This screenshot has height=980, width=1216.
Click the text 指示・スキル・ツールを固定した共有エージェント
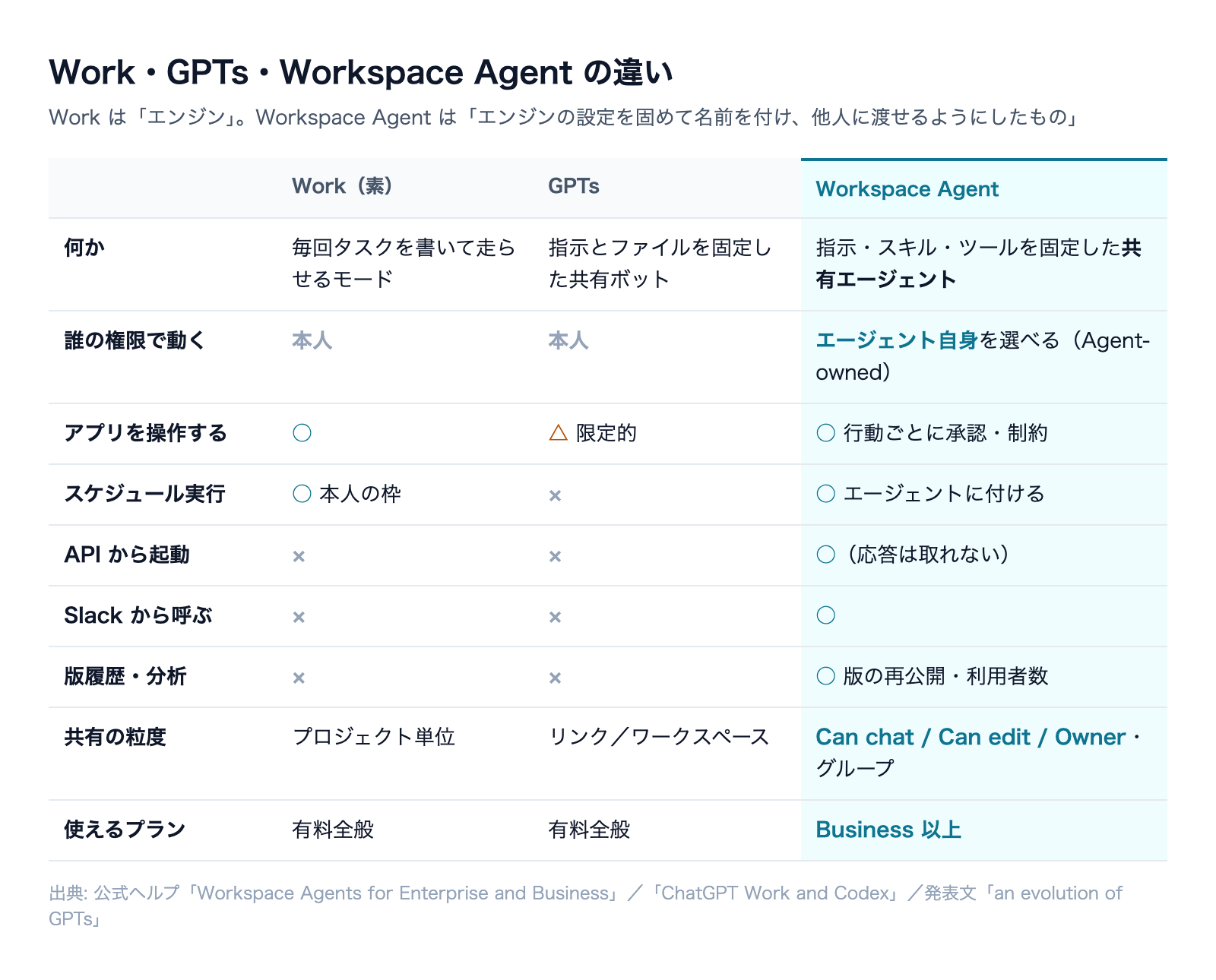(978, 264)
